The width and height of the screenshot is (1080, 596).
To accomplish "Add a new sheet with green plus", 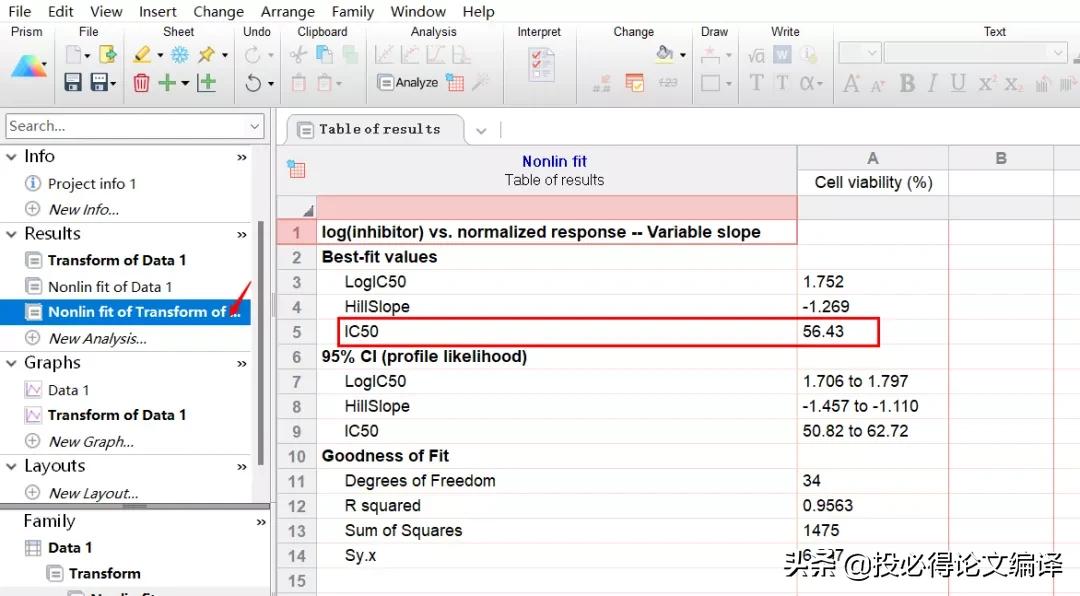I will pyautogui.click(x=167, y=83).
